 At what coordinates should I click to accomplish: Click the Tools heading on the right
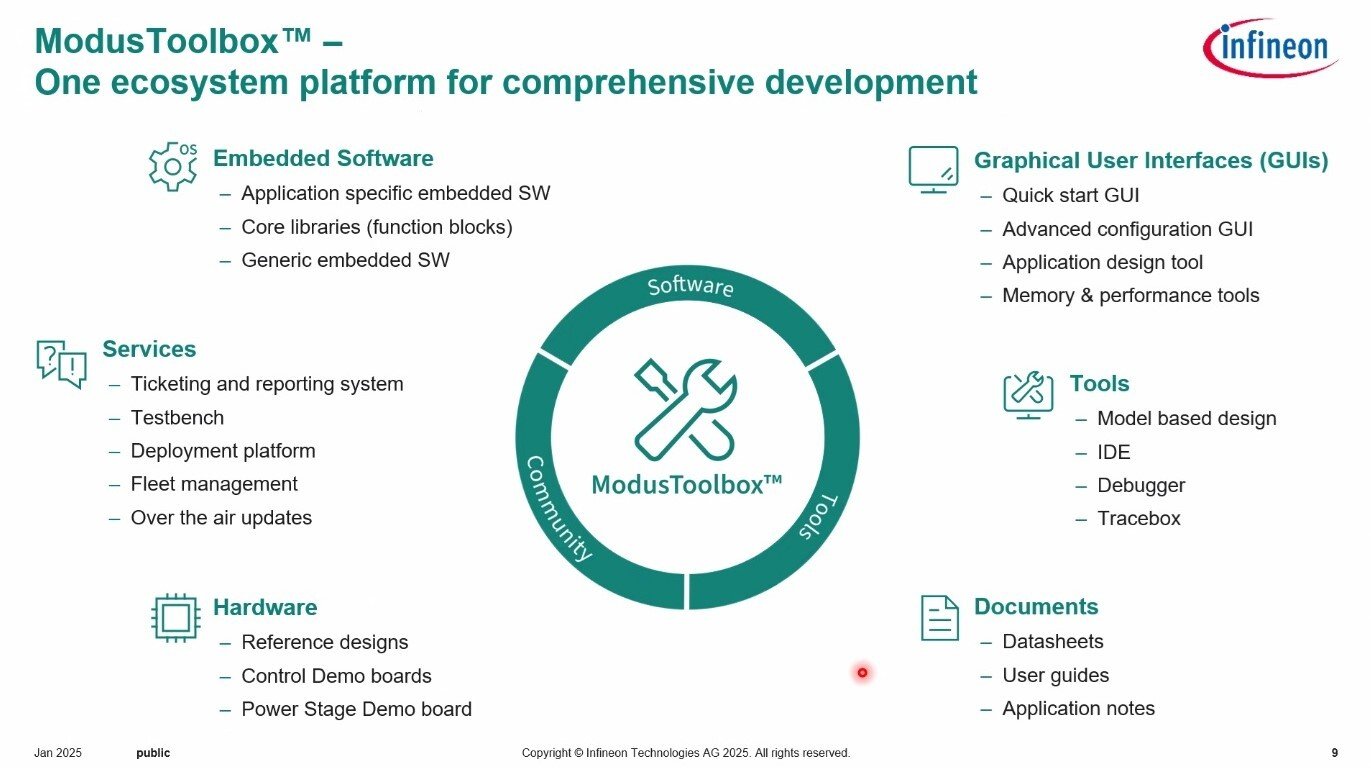point(1099,384)
